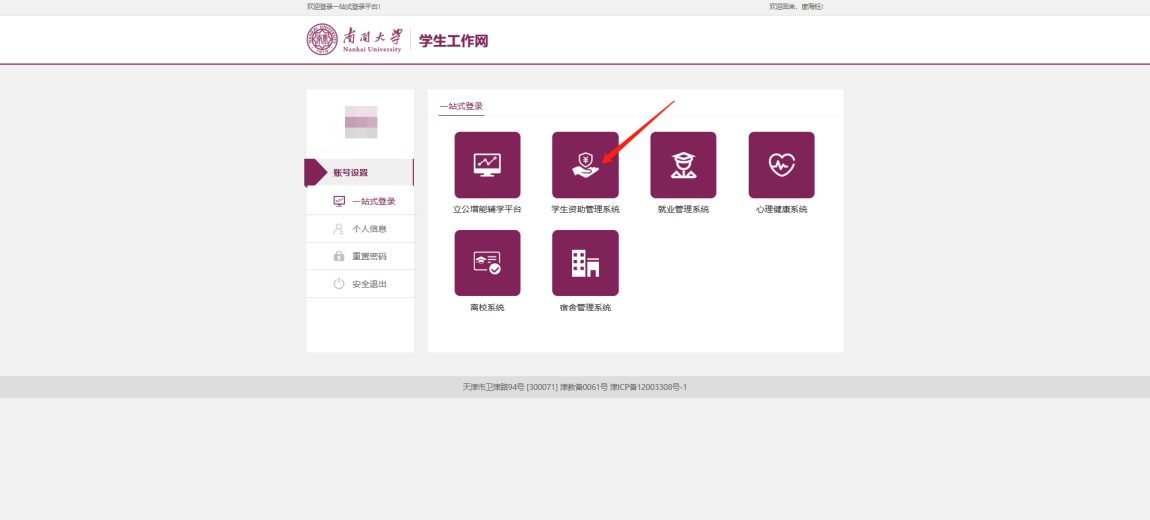Screen dimensions: 1150x520
Task: Click the 宿舍管理系统 building icon
Action: (x=585, y=263)
